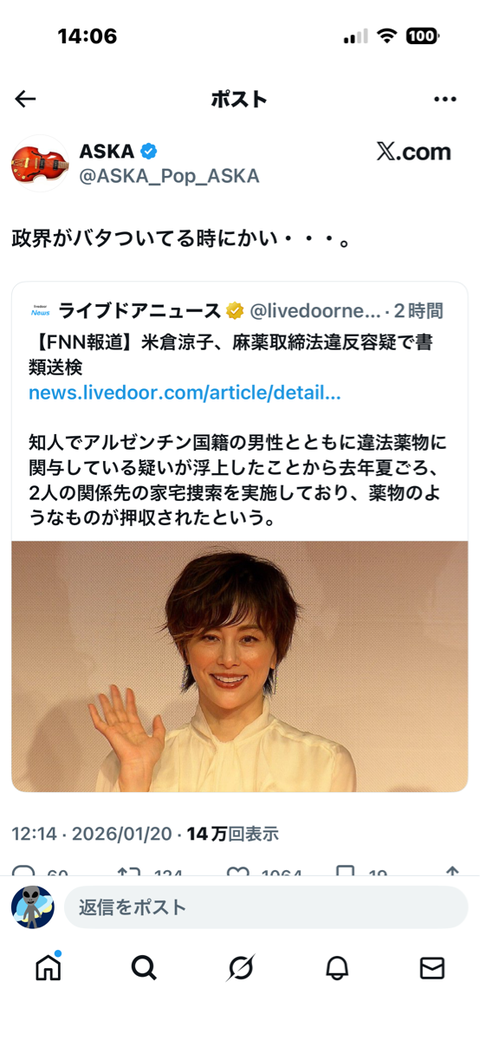
Task: Tap the gold verified badge of ライブドアニュース
Action: coord(235,310)
